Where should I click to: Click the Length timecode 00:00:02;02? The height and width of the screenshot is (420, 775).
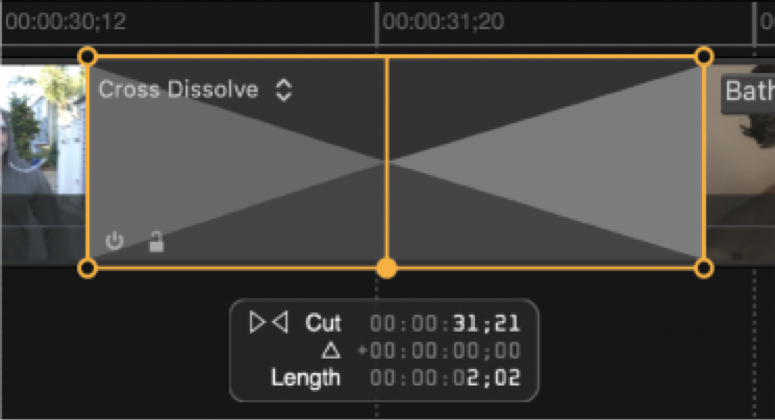[x=445, y=378]
